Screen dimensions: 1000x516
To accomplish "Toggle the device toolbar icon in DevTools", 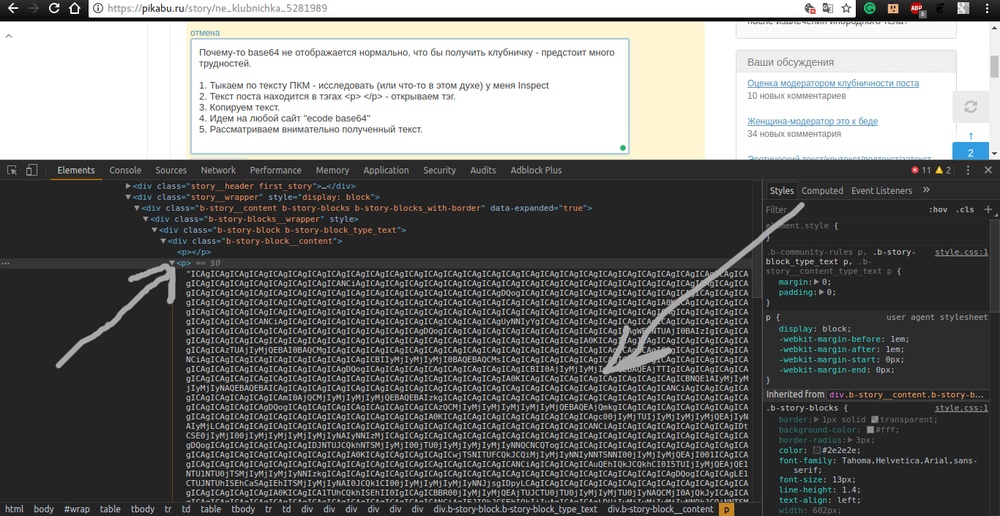I will (32, 170).
